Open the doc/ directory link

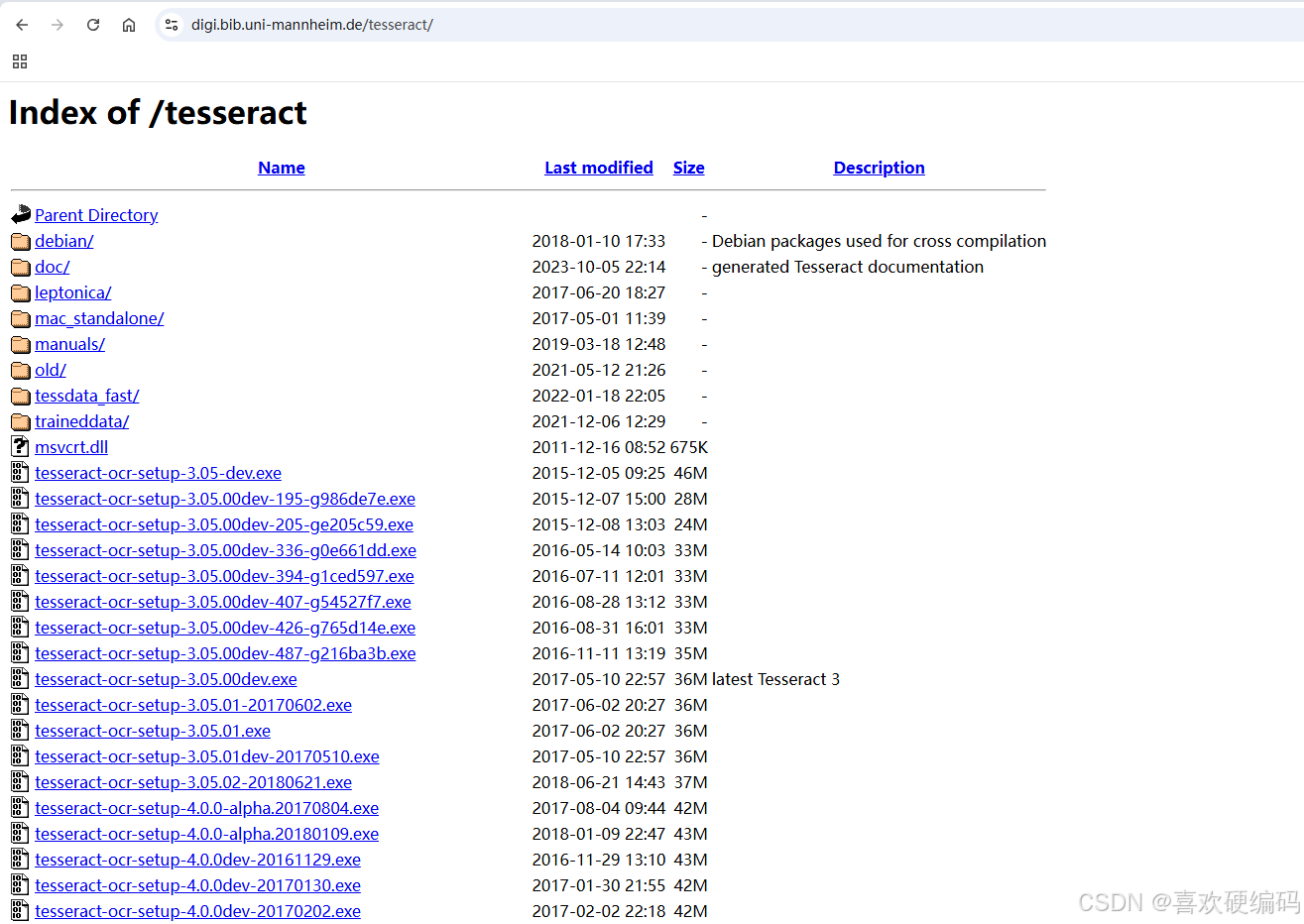(x=53, y=267)
